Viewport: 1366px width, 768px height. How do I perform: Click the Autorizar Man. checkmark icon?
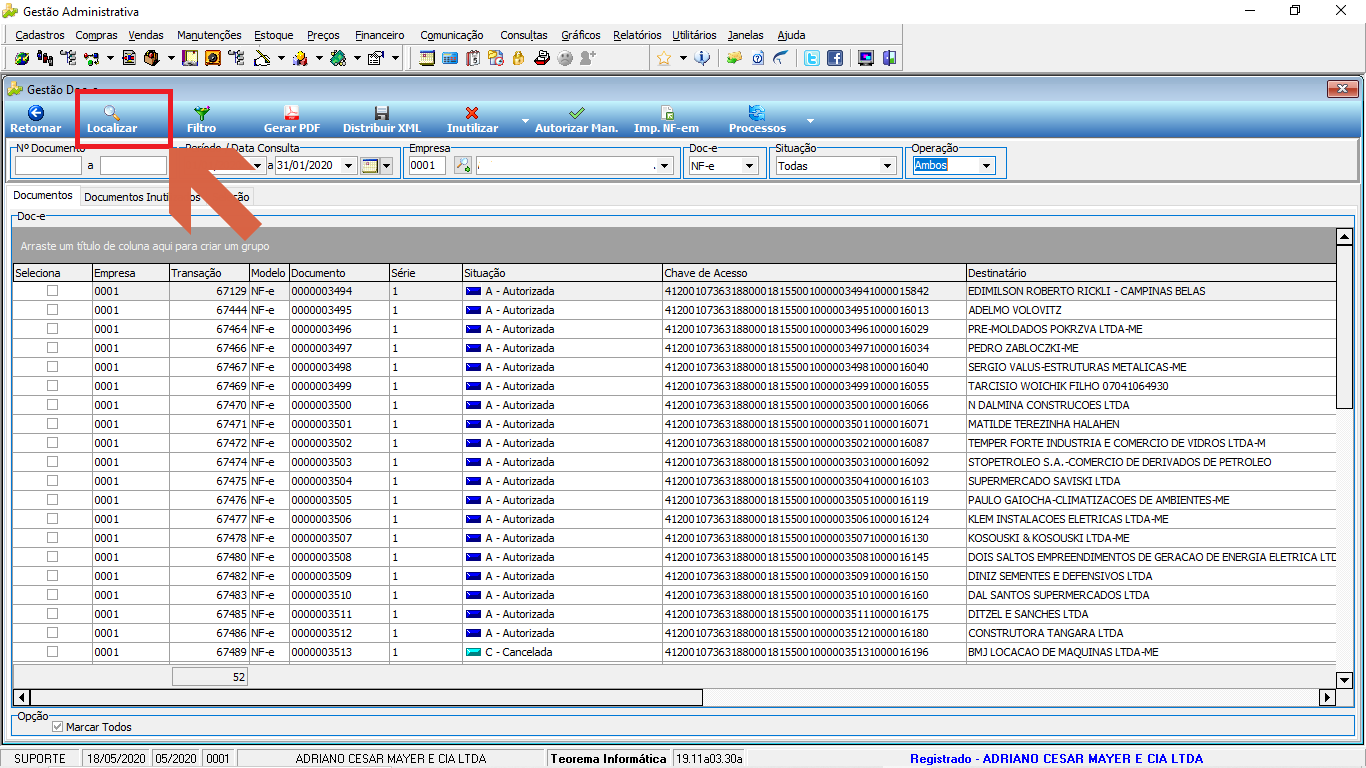point(576,113)
